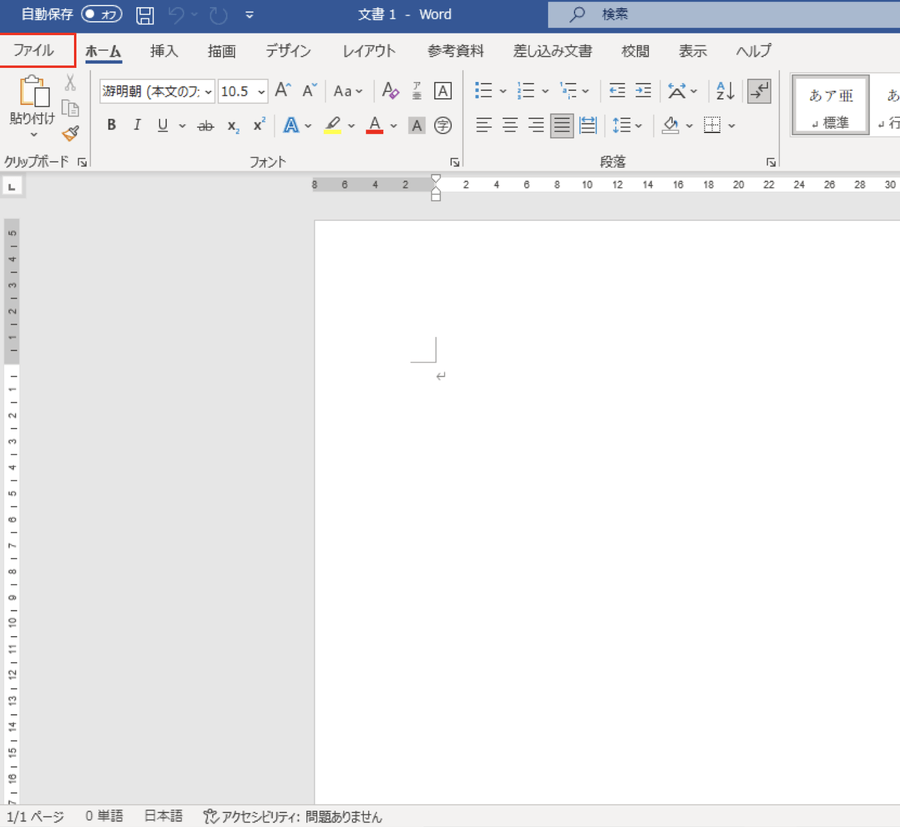Toggle show paragraph marks button

tap(759, 91)
